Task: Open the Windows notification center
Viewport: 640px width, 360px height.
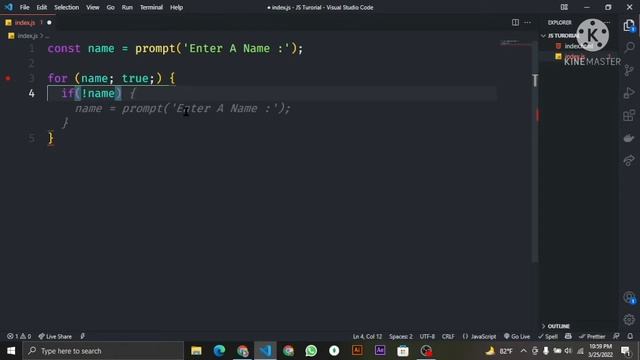Action: click(x=625, y=351)
